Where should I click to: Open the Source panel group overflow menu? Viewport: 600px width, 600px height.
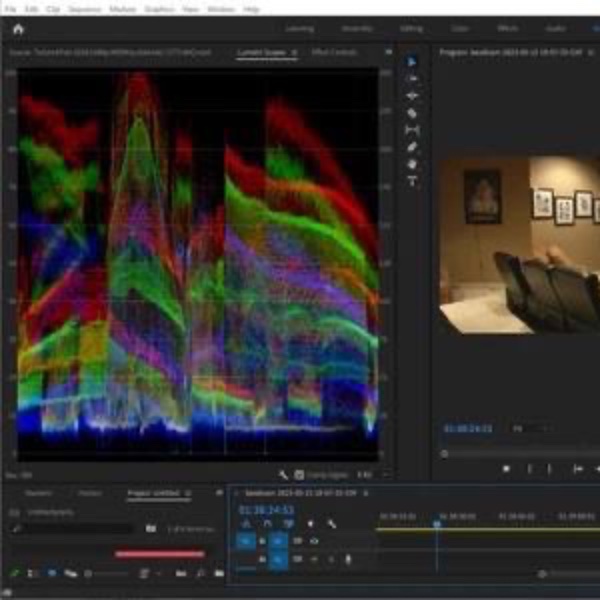point(389,52)
